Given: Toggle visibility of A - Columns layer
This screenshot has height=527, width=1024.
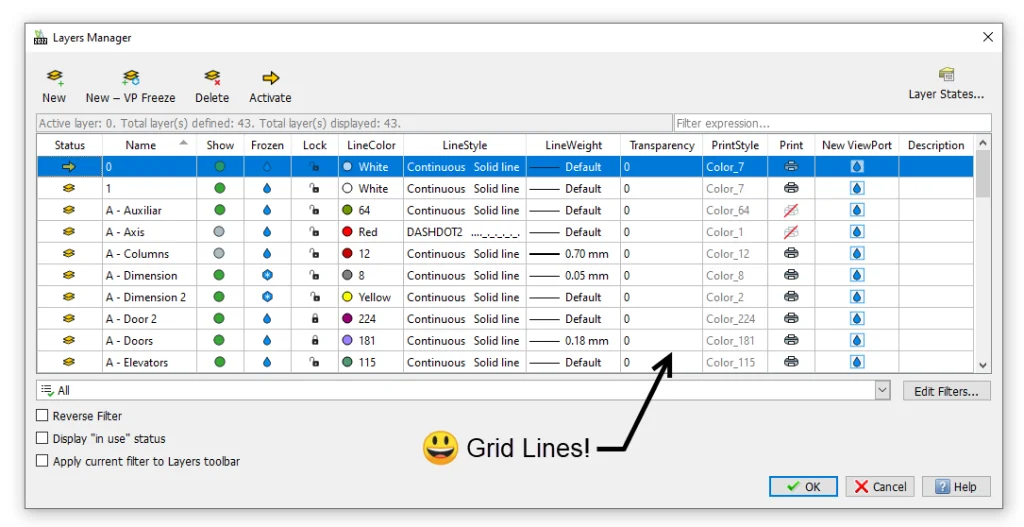Looking at the screenshot, I should [x=220, y=254].
